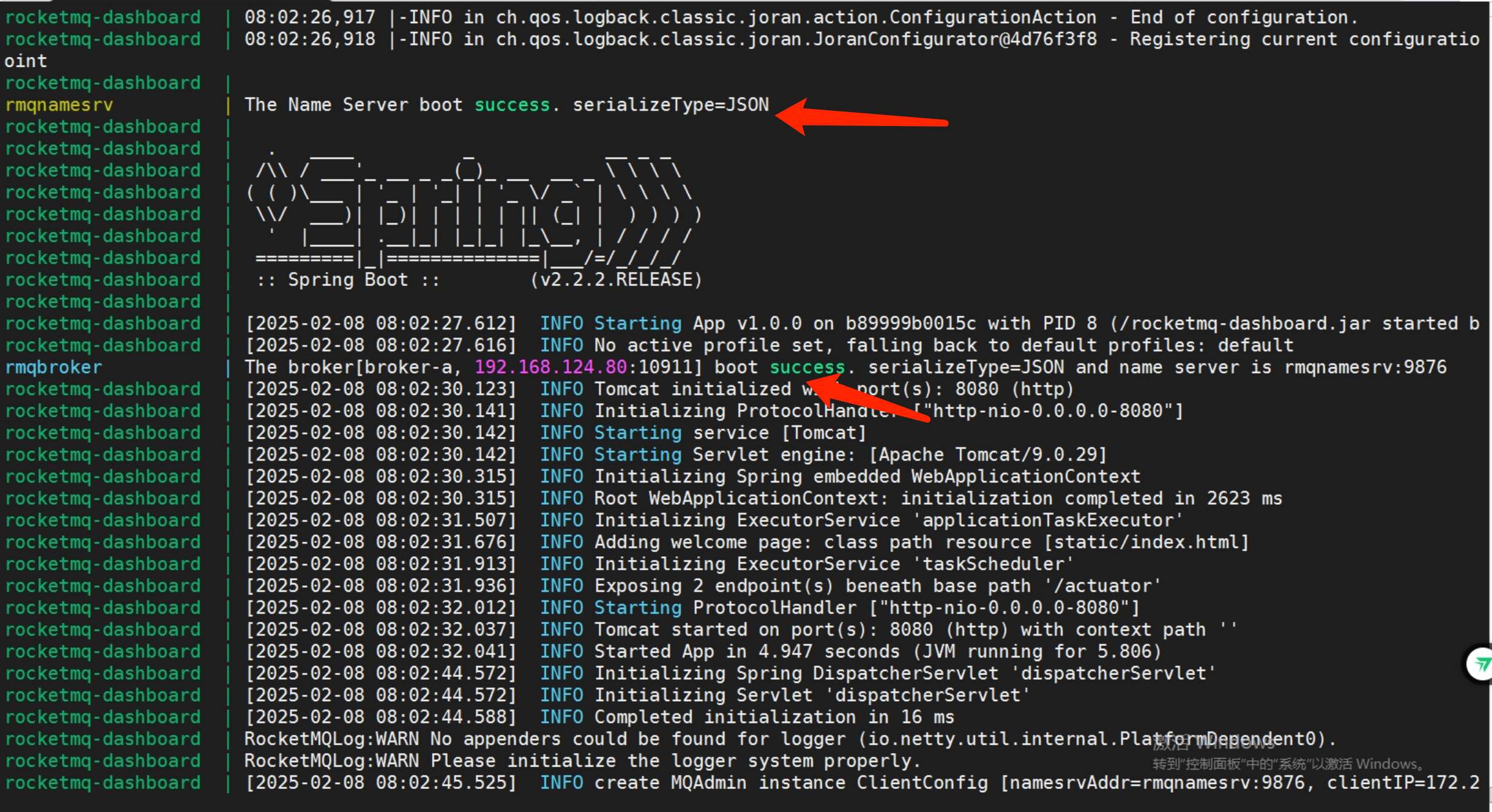Viewport: 1492px width, 812px height.
Task: Click the 'create MQAdmin instance ClientConfig' line
Action: [790, 783]
